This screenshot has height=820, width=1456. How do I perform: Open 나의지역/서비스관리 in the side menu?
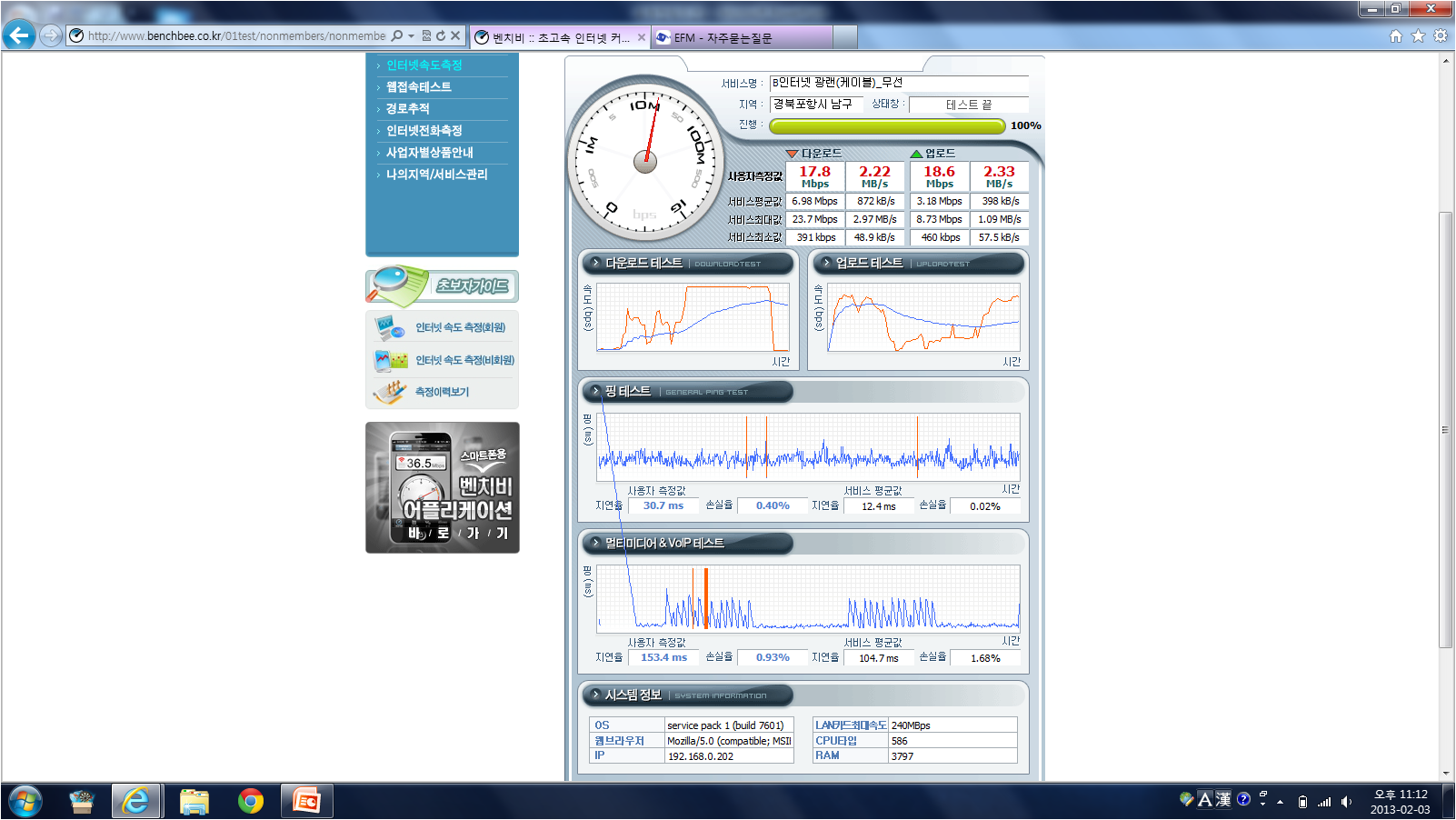(437, 175)
